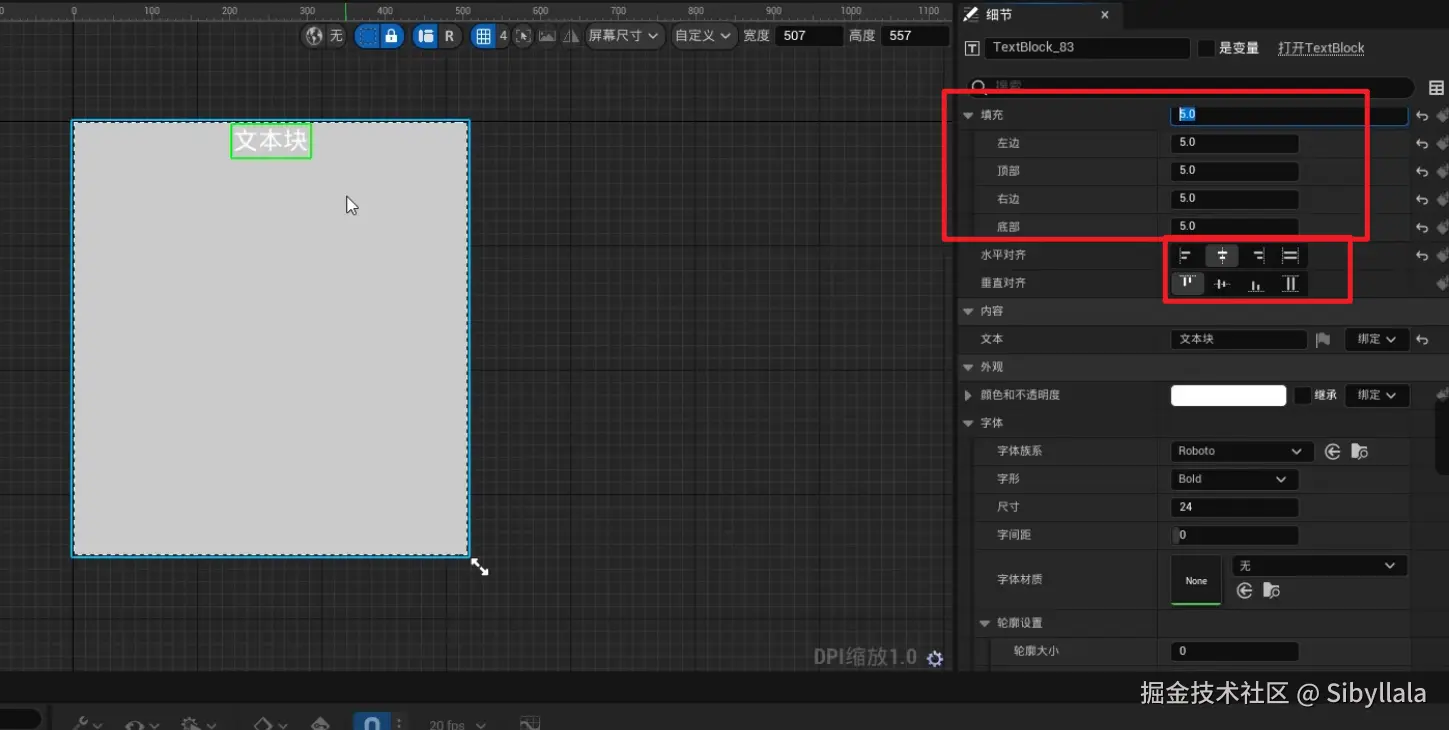This screenshot has width=1449, height=730.
Task: Open the 屏幕尺寸 dropdown
Action: 624,36
